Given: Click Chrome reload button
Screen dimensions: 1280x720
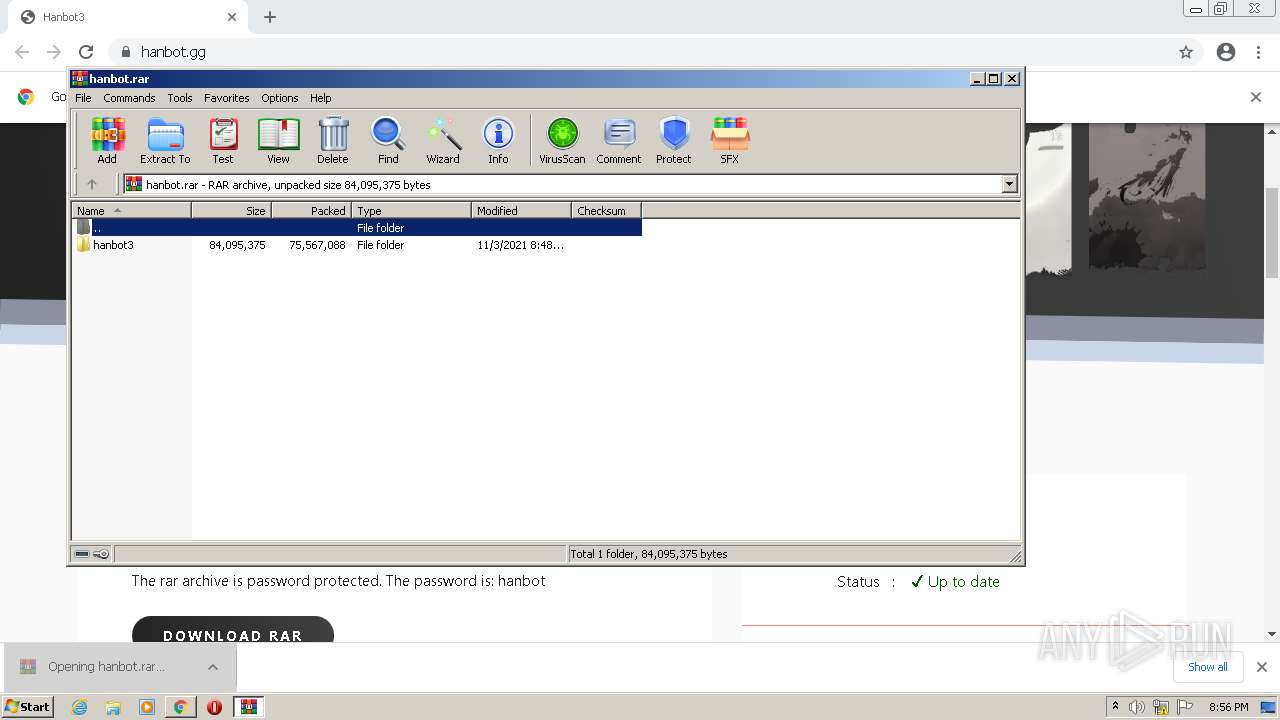Looking at the screenshot, I should coord(86,52).
